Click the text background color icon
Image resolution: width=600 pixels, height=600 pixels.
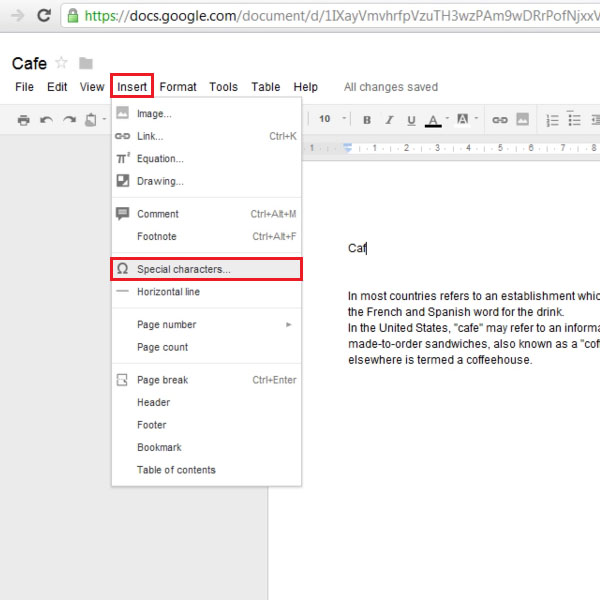pos(463,119)
